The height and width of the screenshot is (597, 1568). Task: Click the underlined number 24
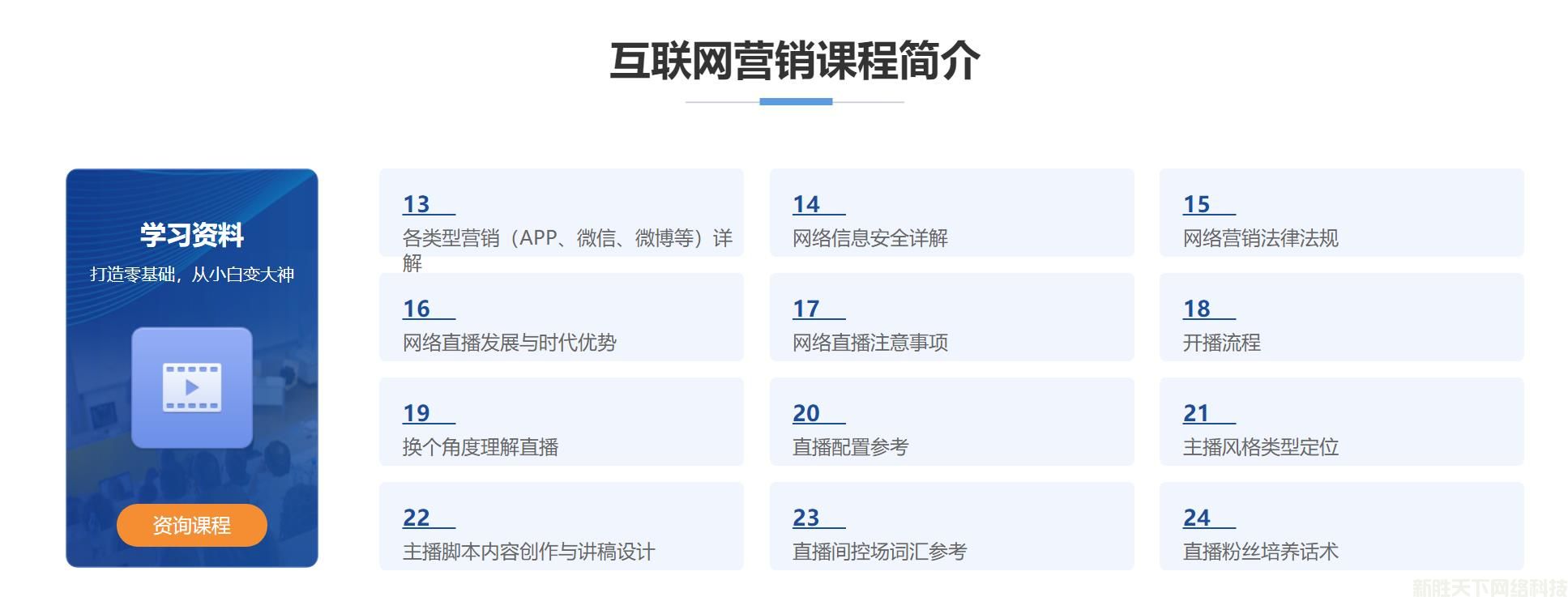(x=1196, y=518)
